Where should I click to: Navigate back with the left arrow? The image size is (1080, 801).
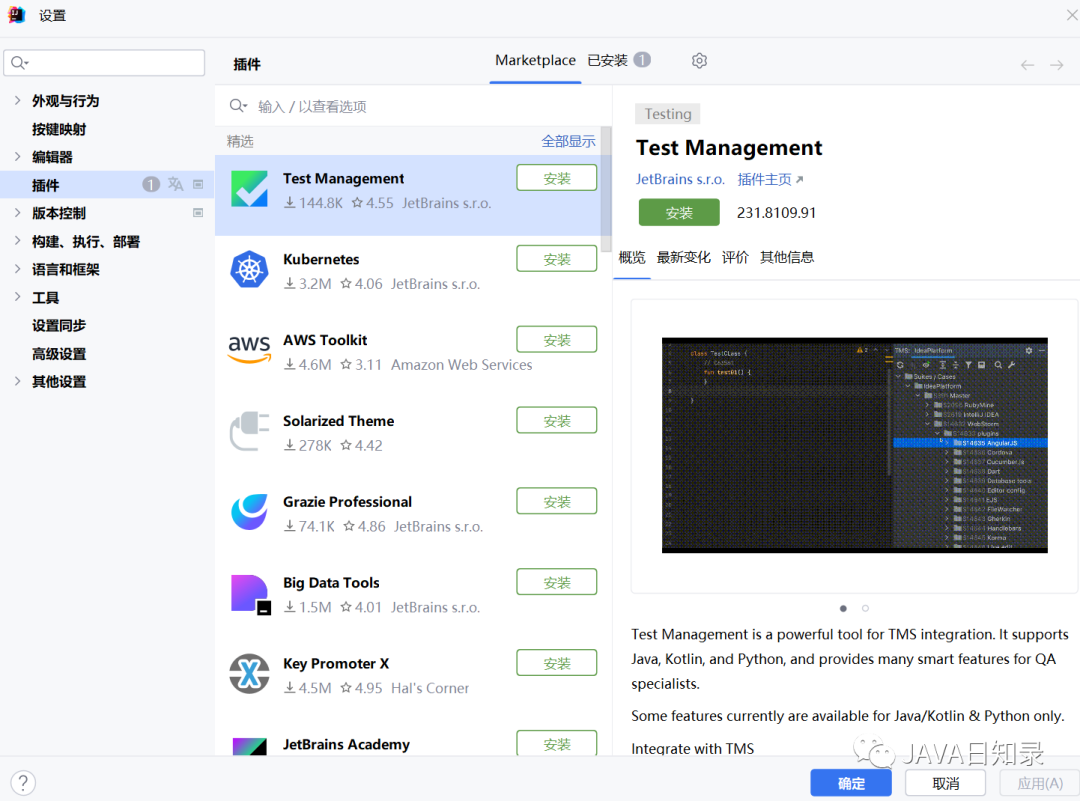[1027, 65]
